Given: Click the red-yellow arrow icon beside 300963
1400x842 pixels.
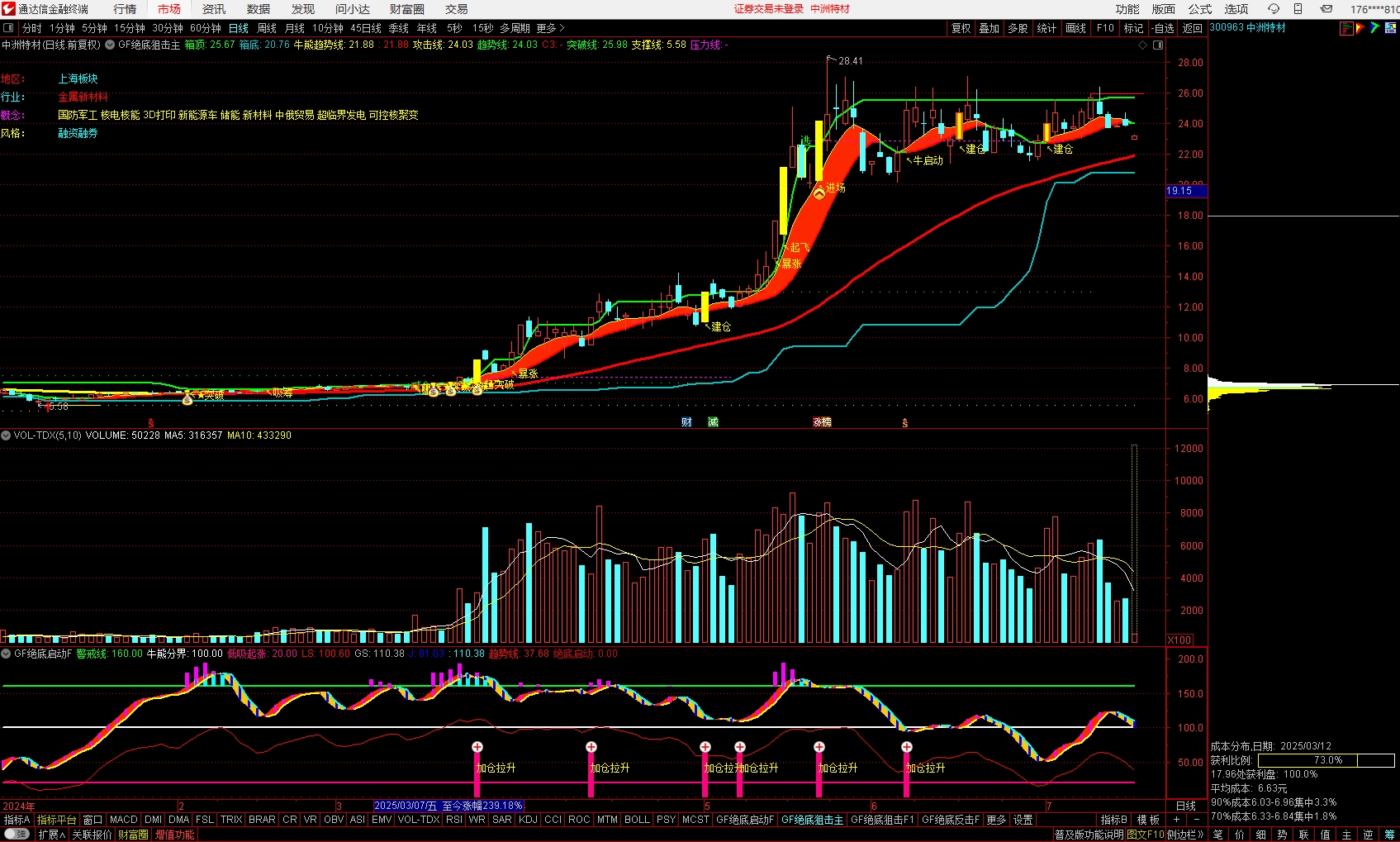Looking at the screenshot, I should [x=1360, y=28].
